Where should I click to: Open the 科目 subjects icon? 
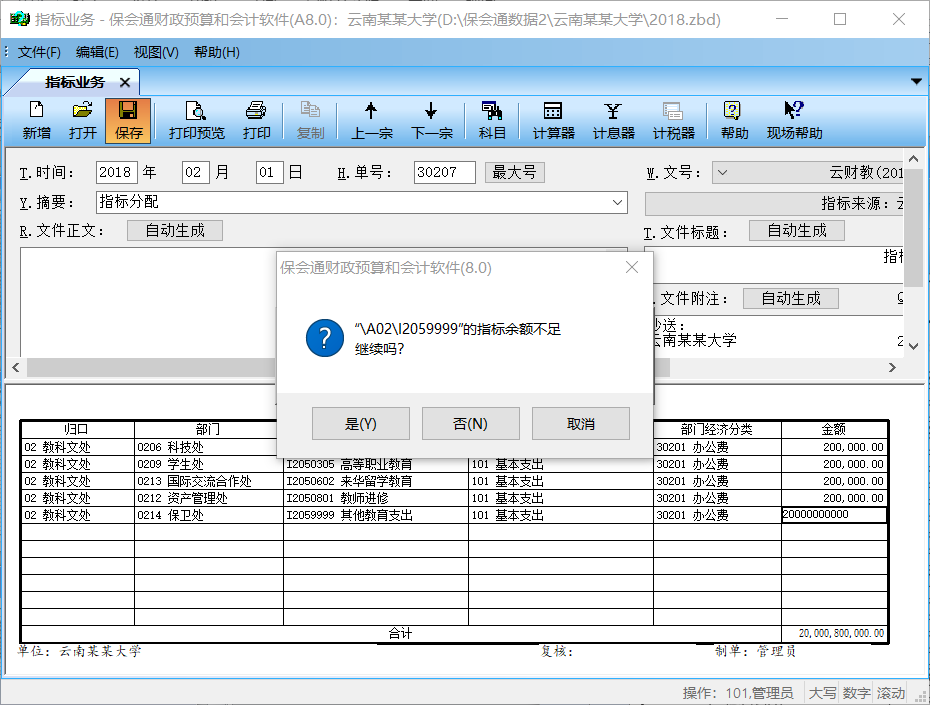tap(492, 120)
